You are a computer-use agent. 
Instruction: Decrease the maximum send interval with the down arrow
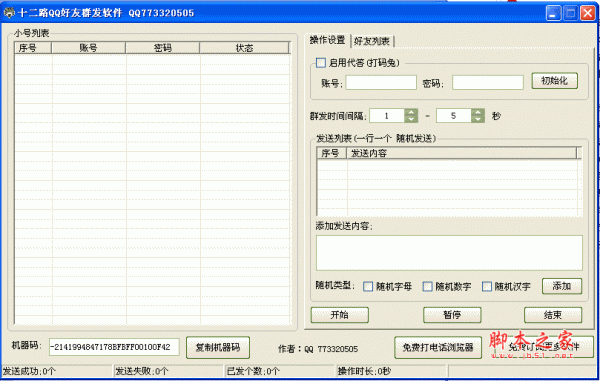[478, 119]
